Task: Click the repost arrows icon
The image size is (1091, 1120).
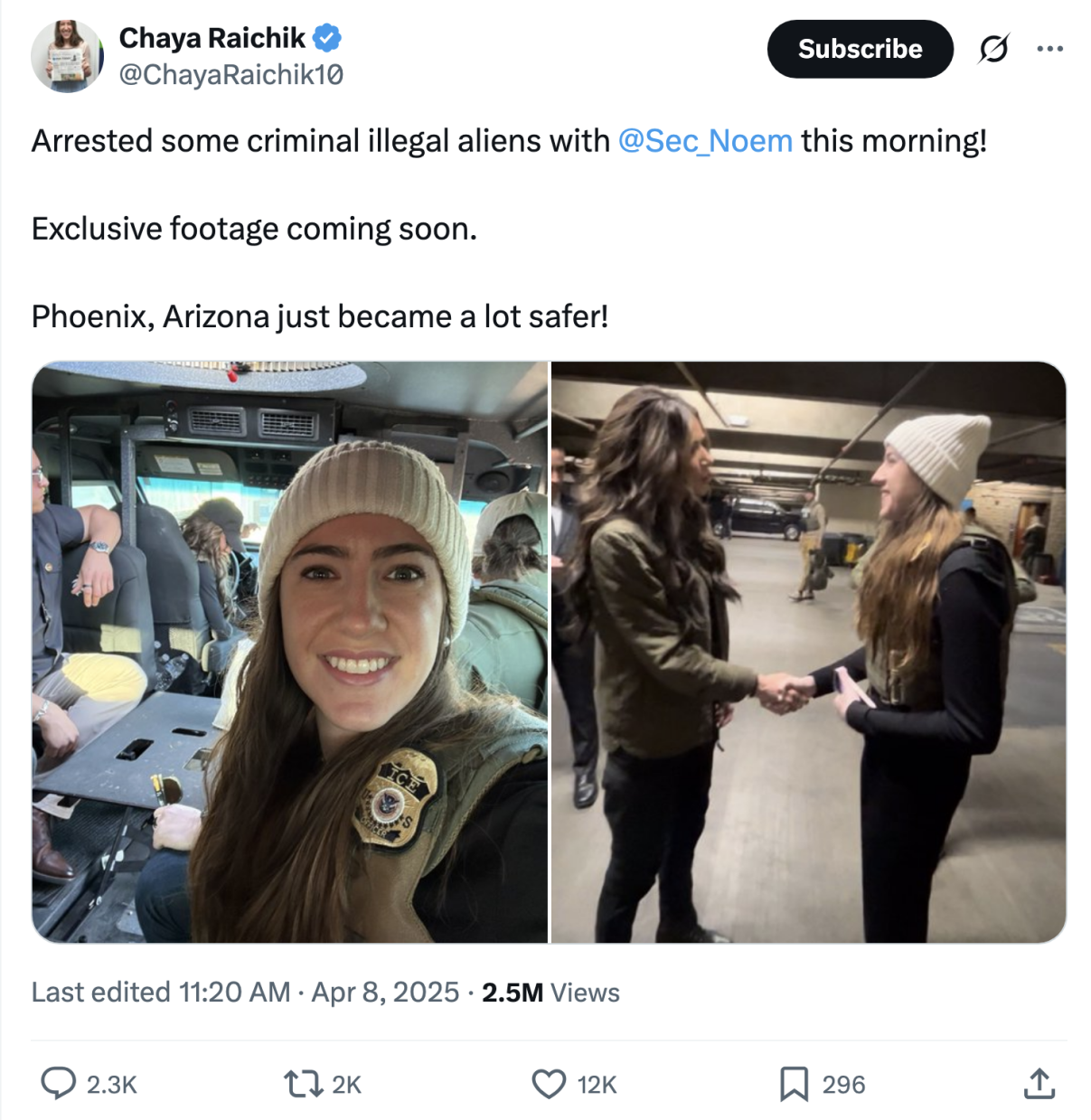Action: coord(303,1083)
